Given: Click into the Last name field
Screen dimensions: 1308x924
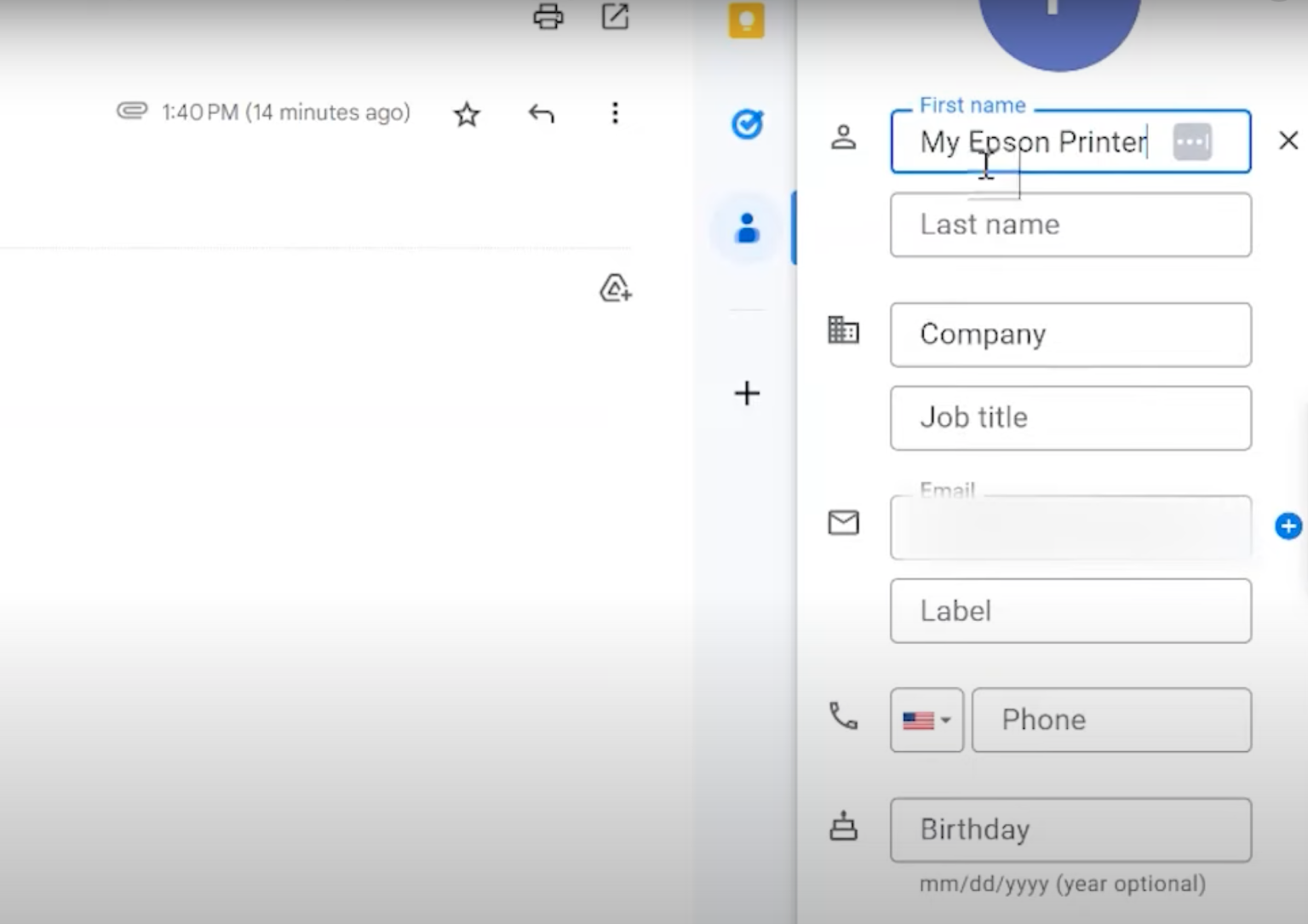Looking at the screenshot, I should coord(1070,225).
